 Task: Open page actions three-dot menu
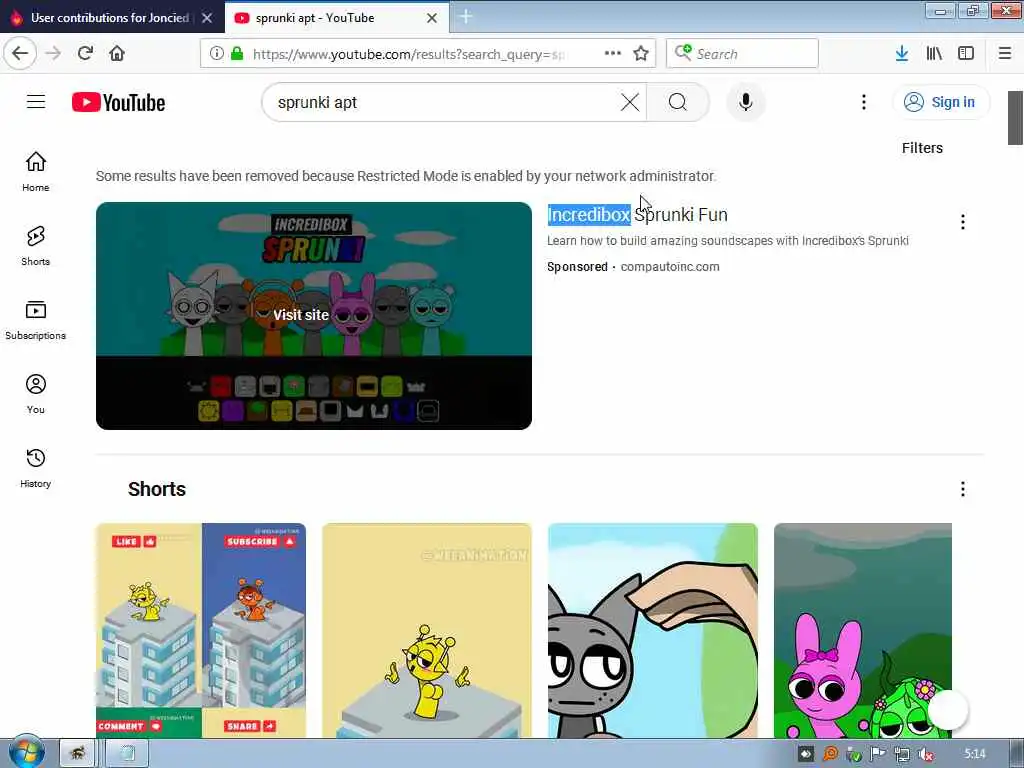613,53
